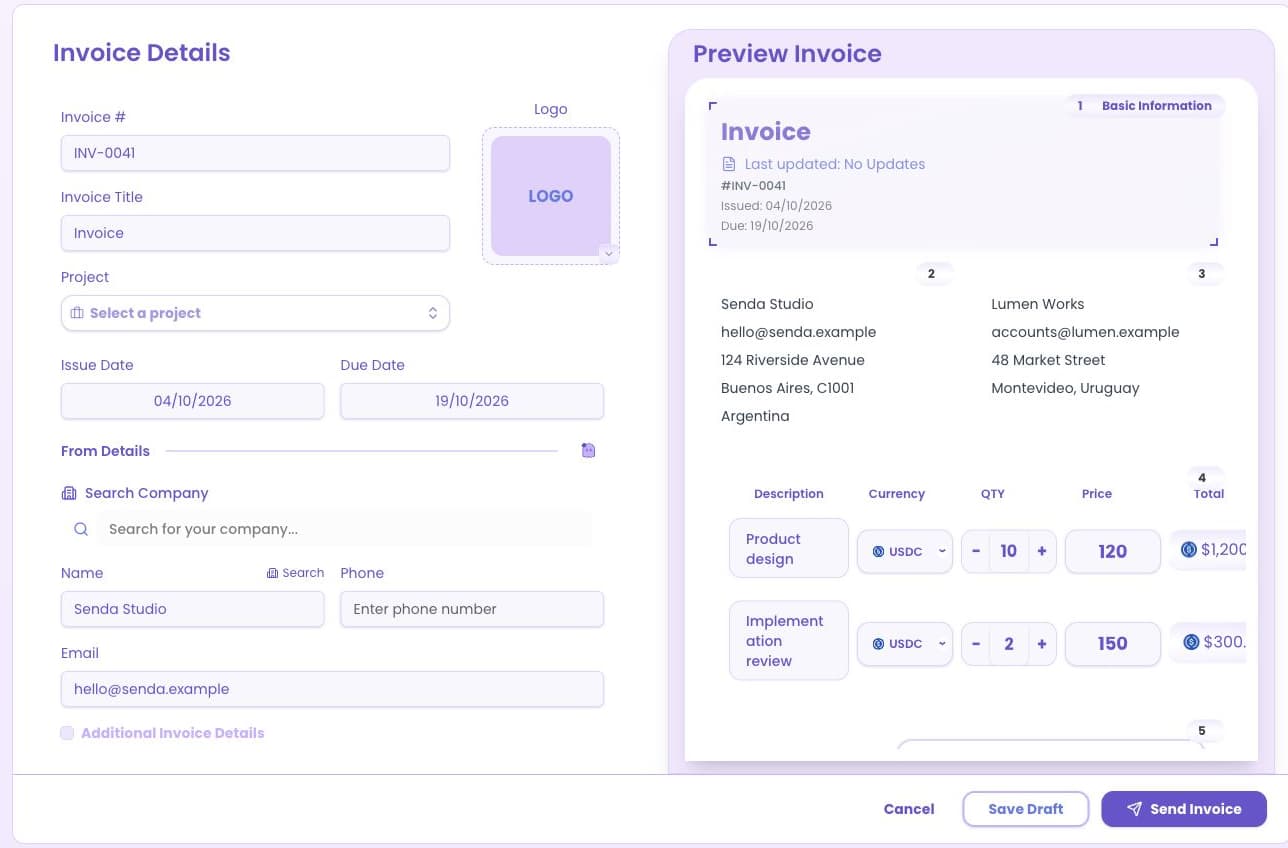This screenshot has height=848, width=1288.
Task: Click the Invoice # field INV-0041
Action: pyautogui.click(x=255, y=153)
